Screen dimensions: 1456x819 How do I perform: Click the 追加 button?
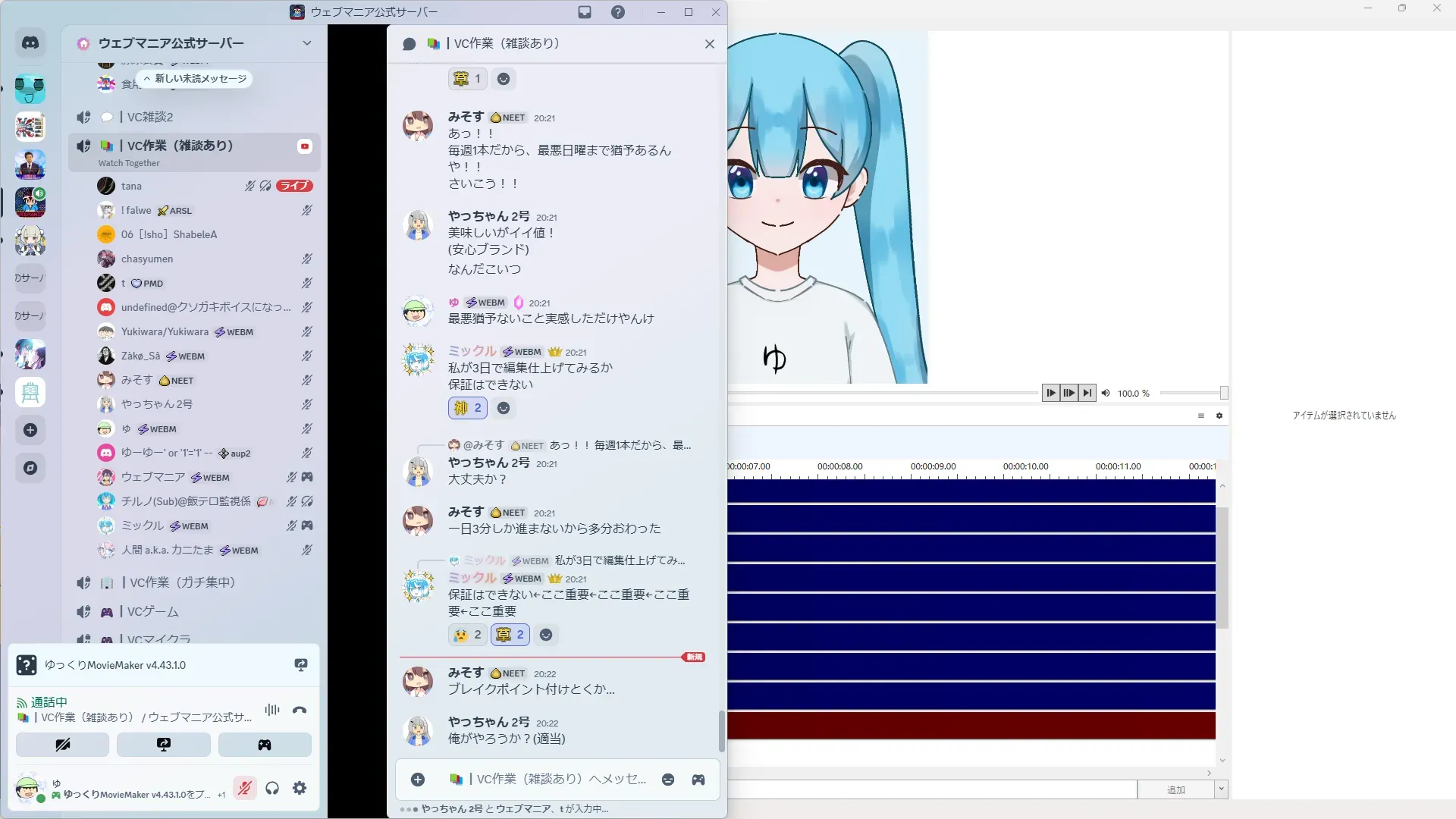(x=1175, y=789)
